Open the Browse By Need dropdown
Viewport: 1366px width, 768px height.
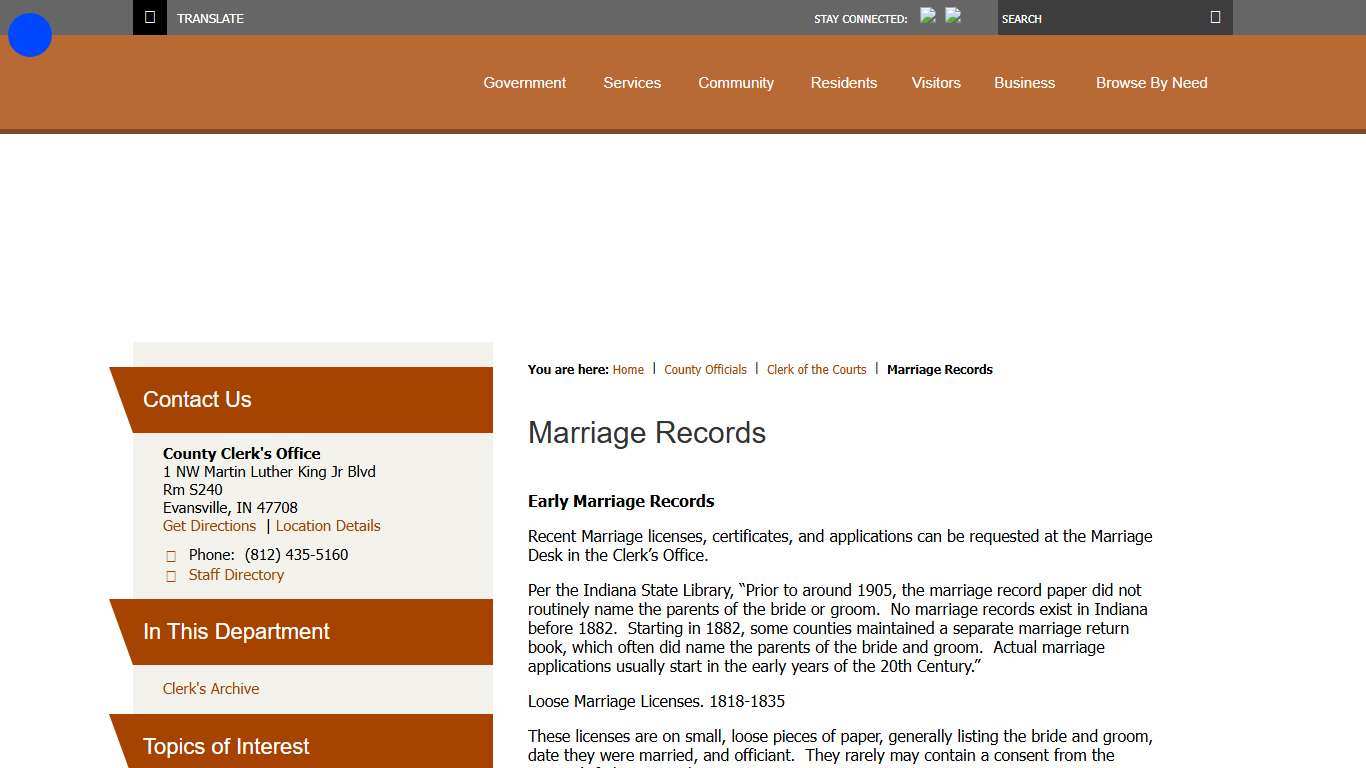1151,83
